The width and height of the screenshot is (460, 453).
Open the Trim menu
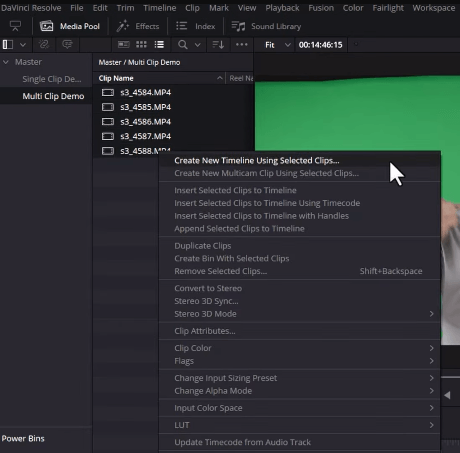point(125,8)
